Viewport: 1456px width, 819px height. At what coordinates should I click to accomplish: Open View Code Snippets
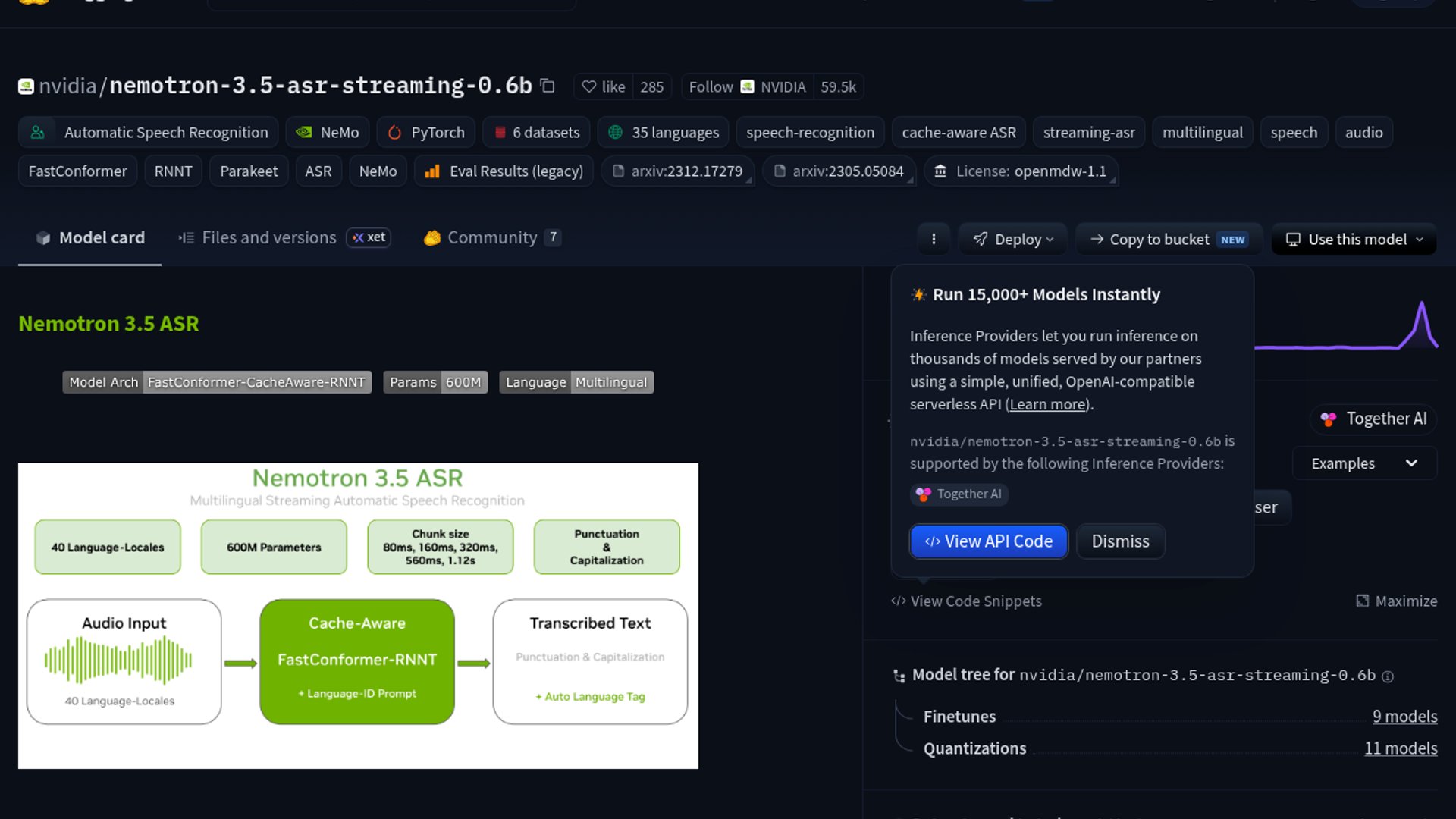click(966, 601)
